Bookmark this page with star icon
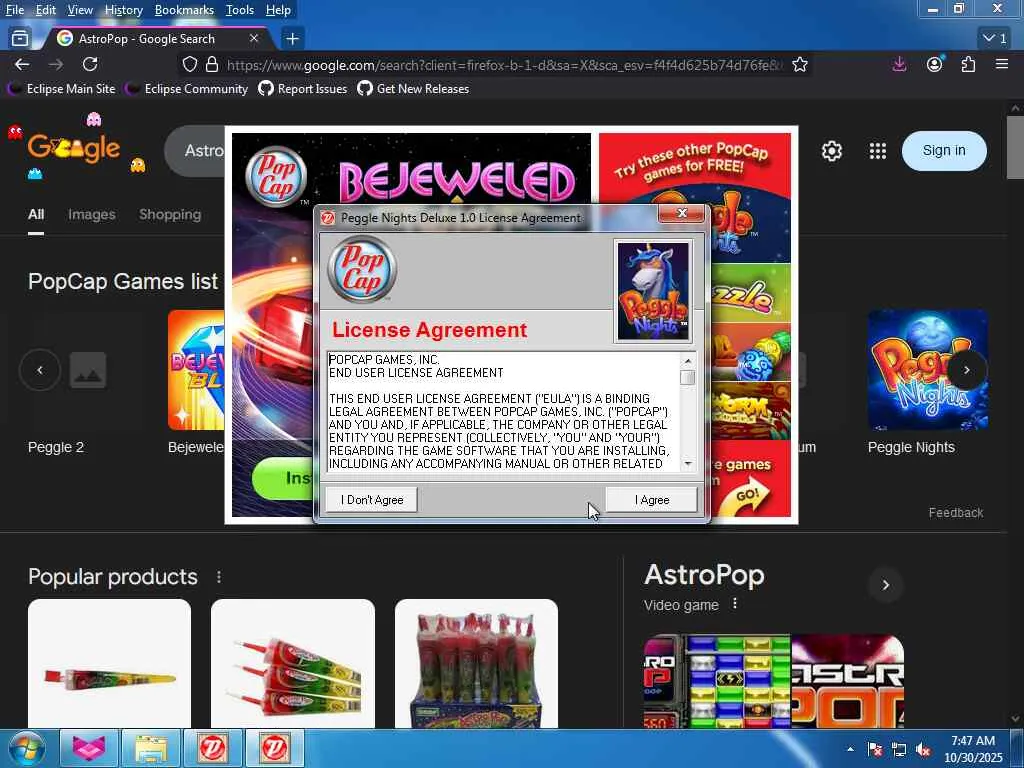 click(800, 64)
